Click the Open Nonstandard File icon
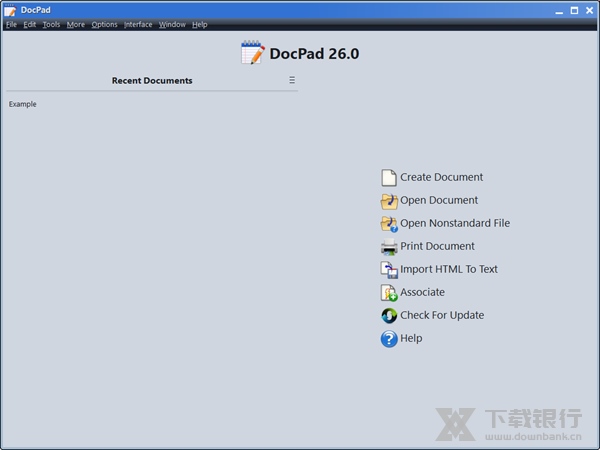 (389, 224)
